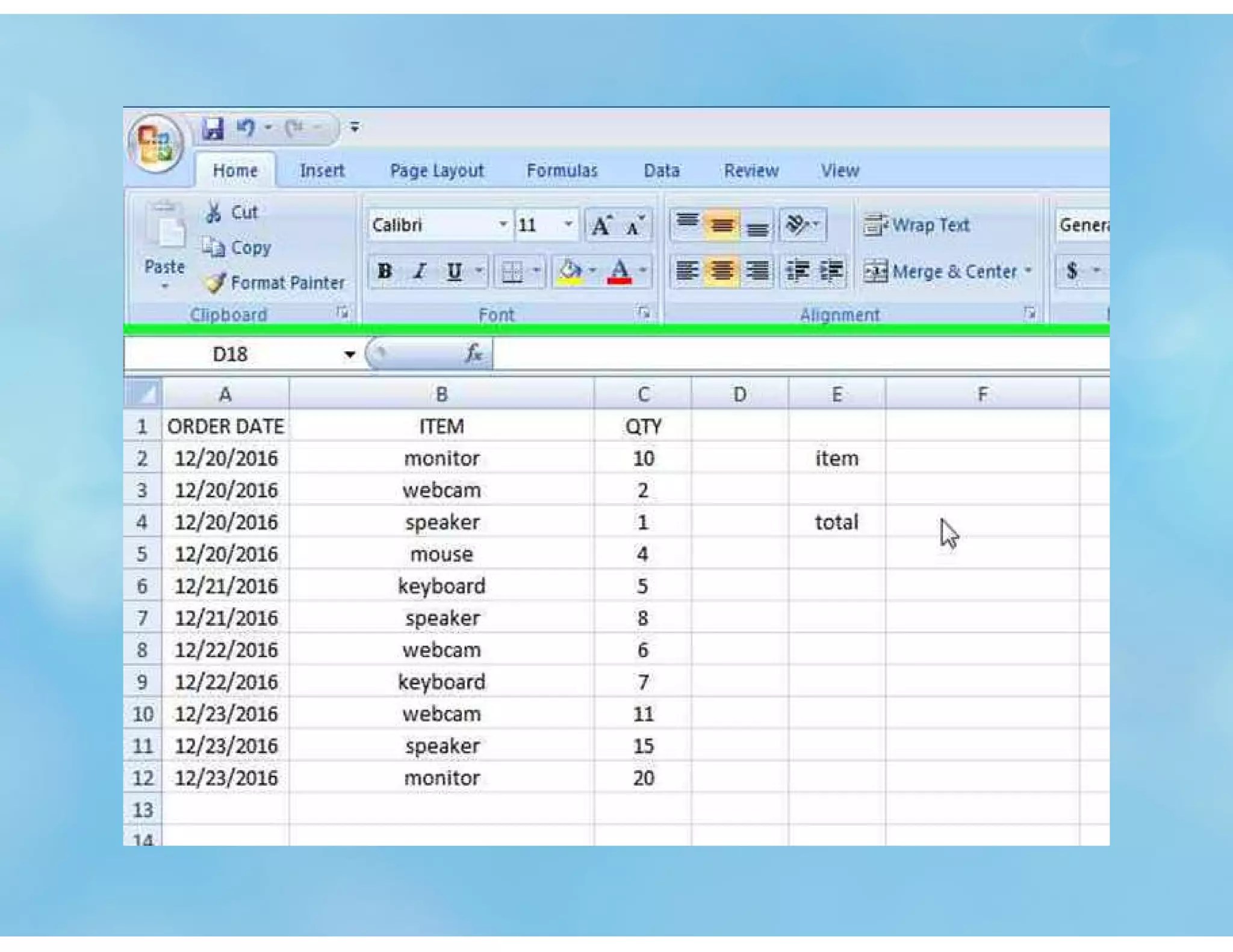
Task: Click the Cut scissors icon
Action: [213, 212]
